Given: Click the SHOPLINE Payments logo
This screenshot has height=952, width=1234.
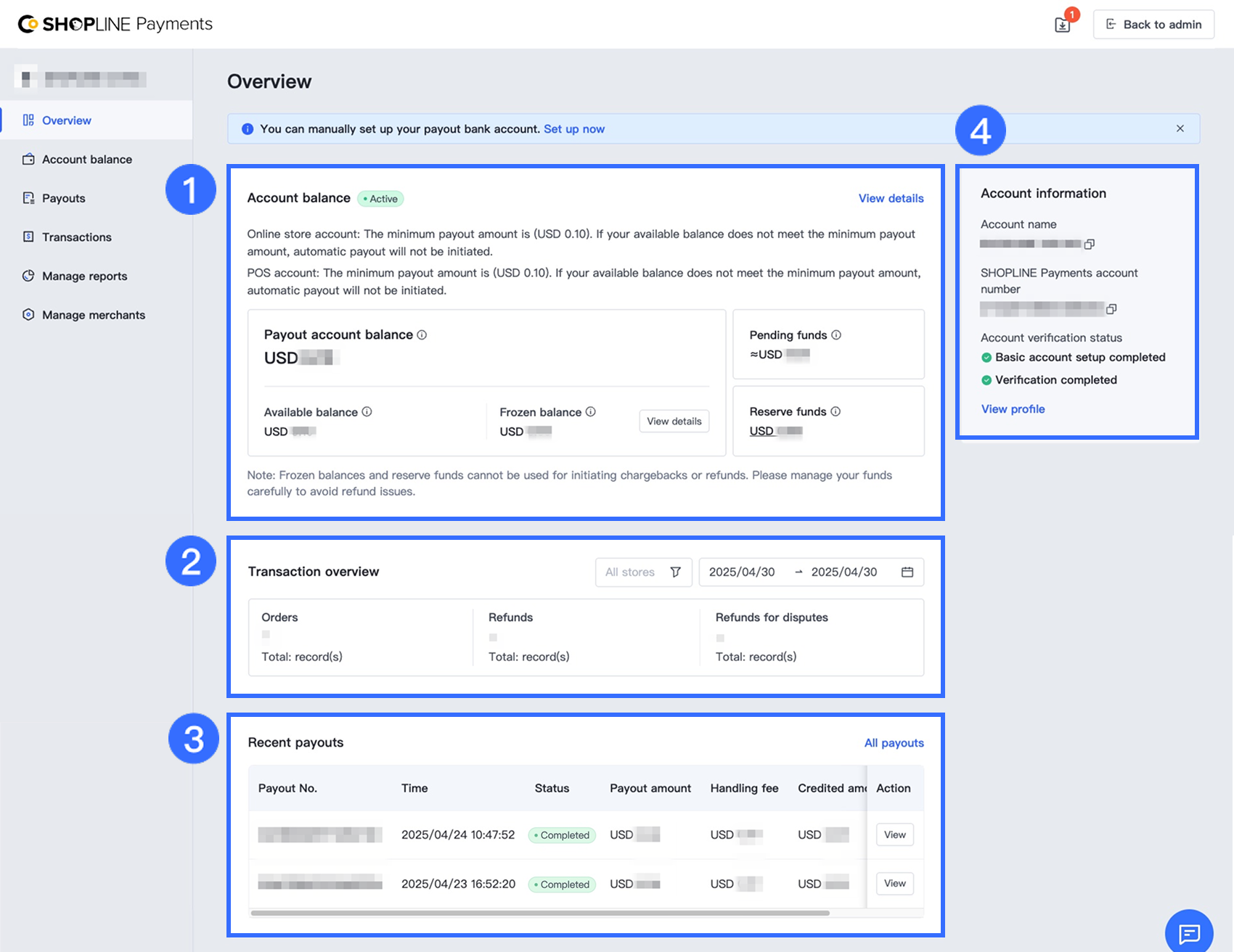Looking at the screenshot, I should pyautogui.click(x=115, y=24).
